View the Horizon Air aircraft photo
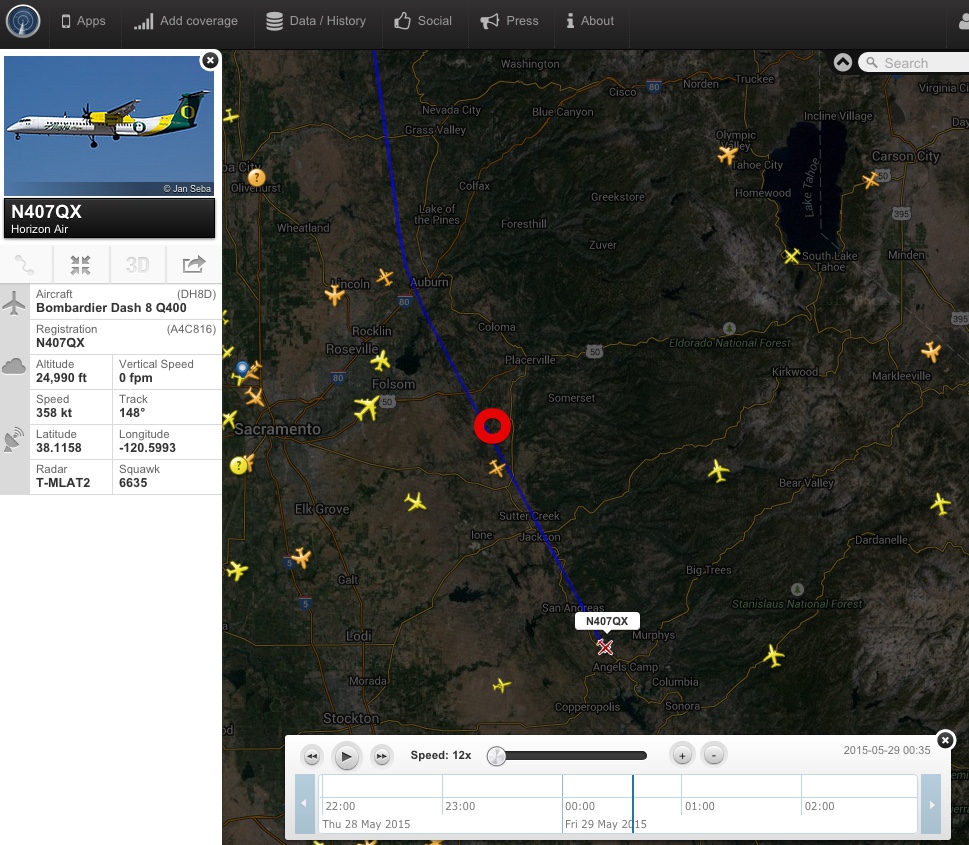 109,126
